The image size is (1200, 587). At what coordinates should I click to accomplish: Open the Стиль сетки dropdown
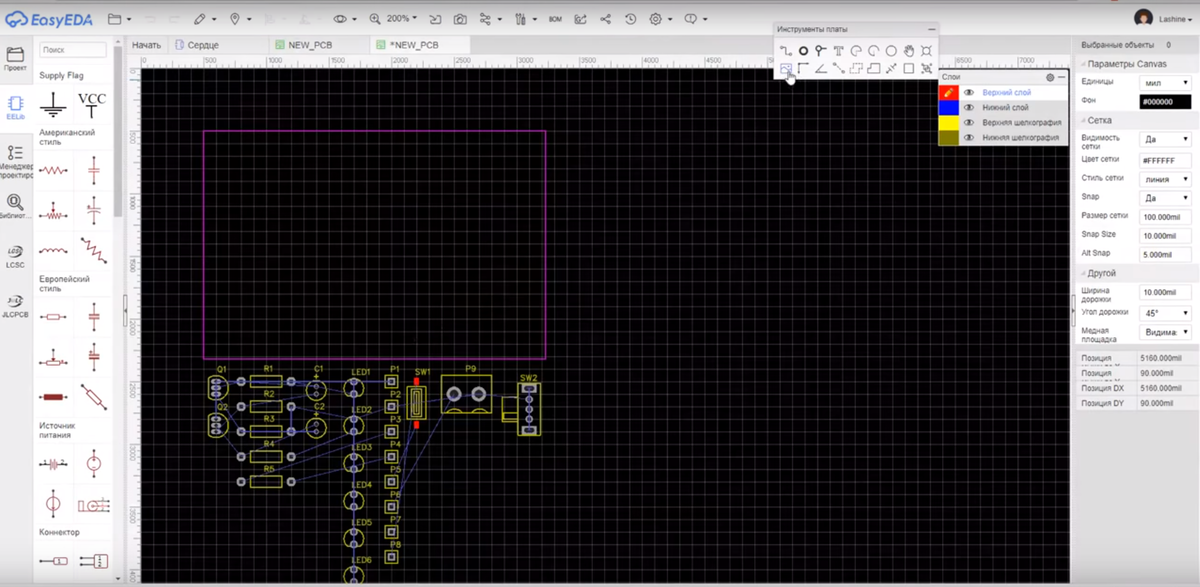tap(1165, 179)
